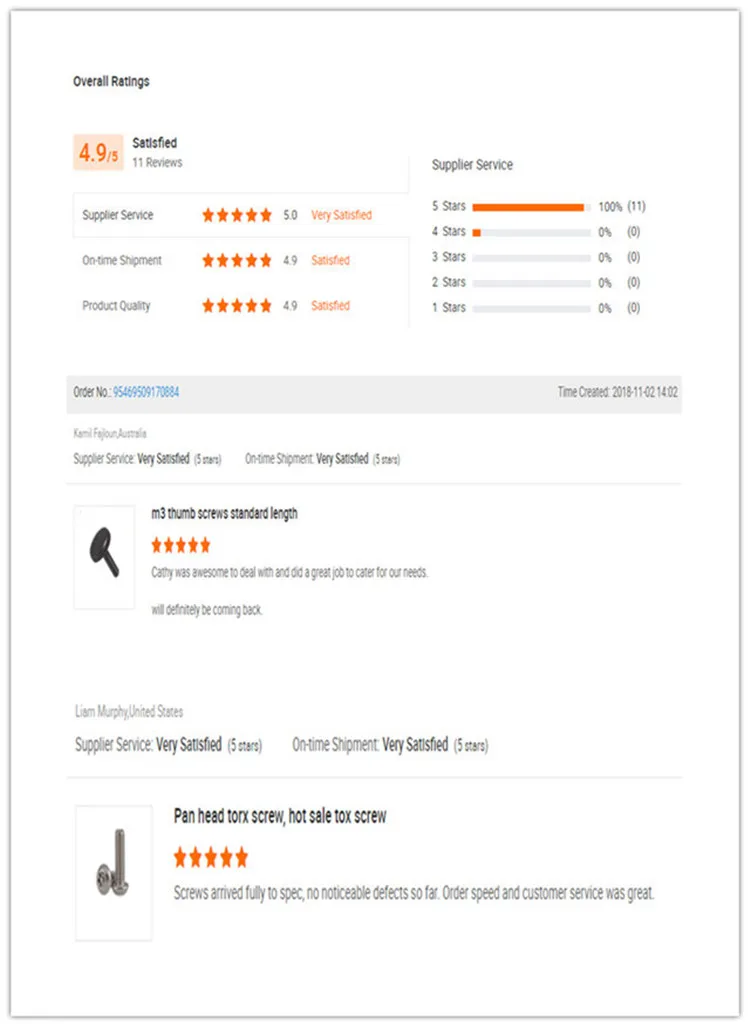750x1027 pixels.
Task: Click the Very Satisfied label beside Supplier Service
Action: (x=341, y=215)
